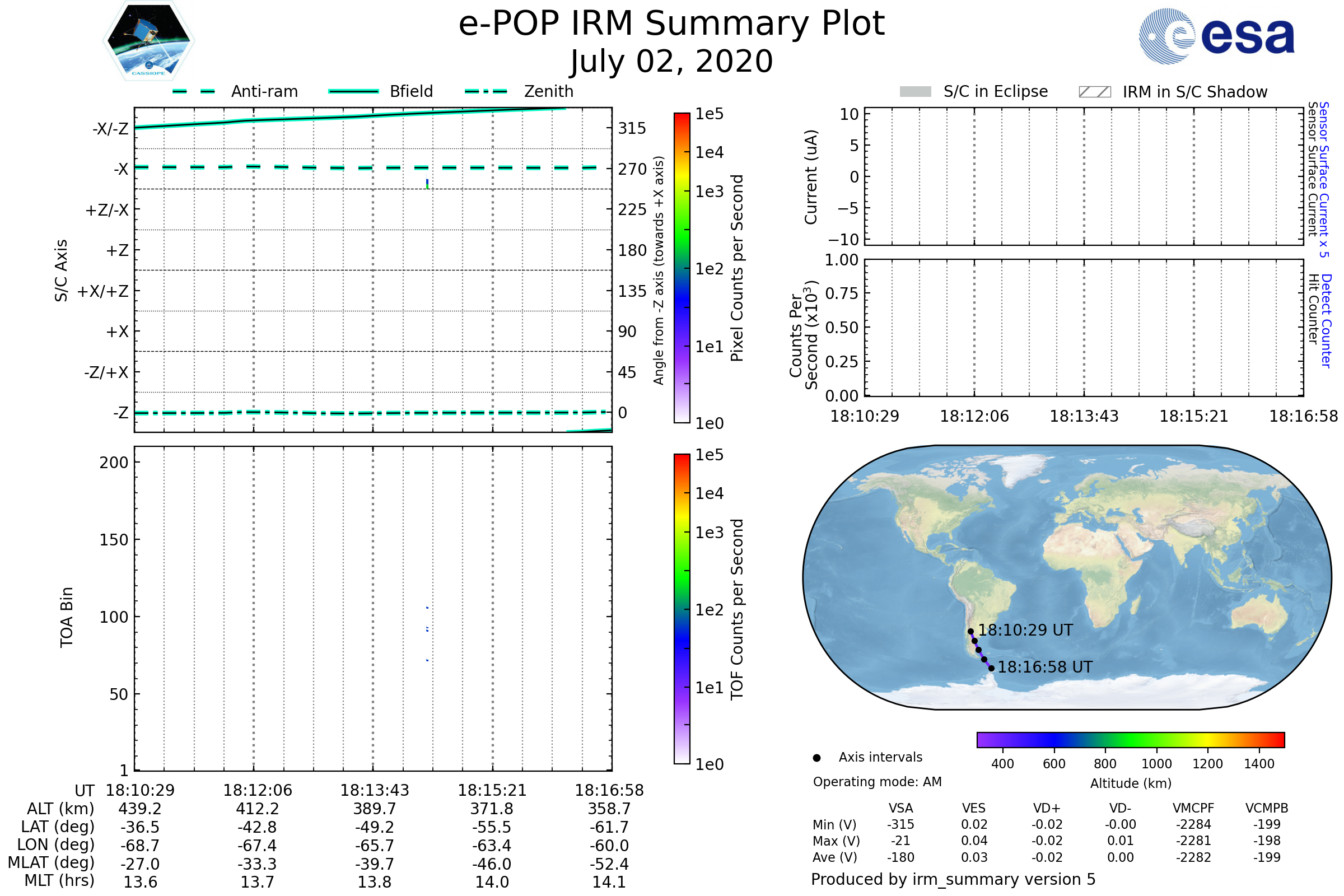1344x896 pixels.
Task: Click the S/C in Eclipse gray legend patch
Action: click(x=915, y=92)
